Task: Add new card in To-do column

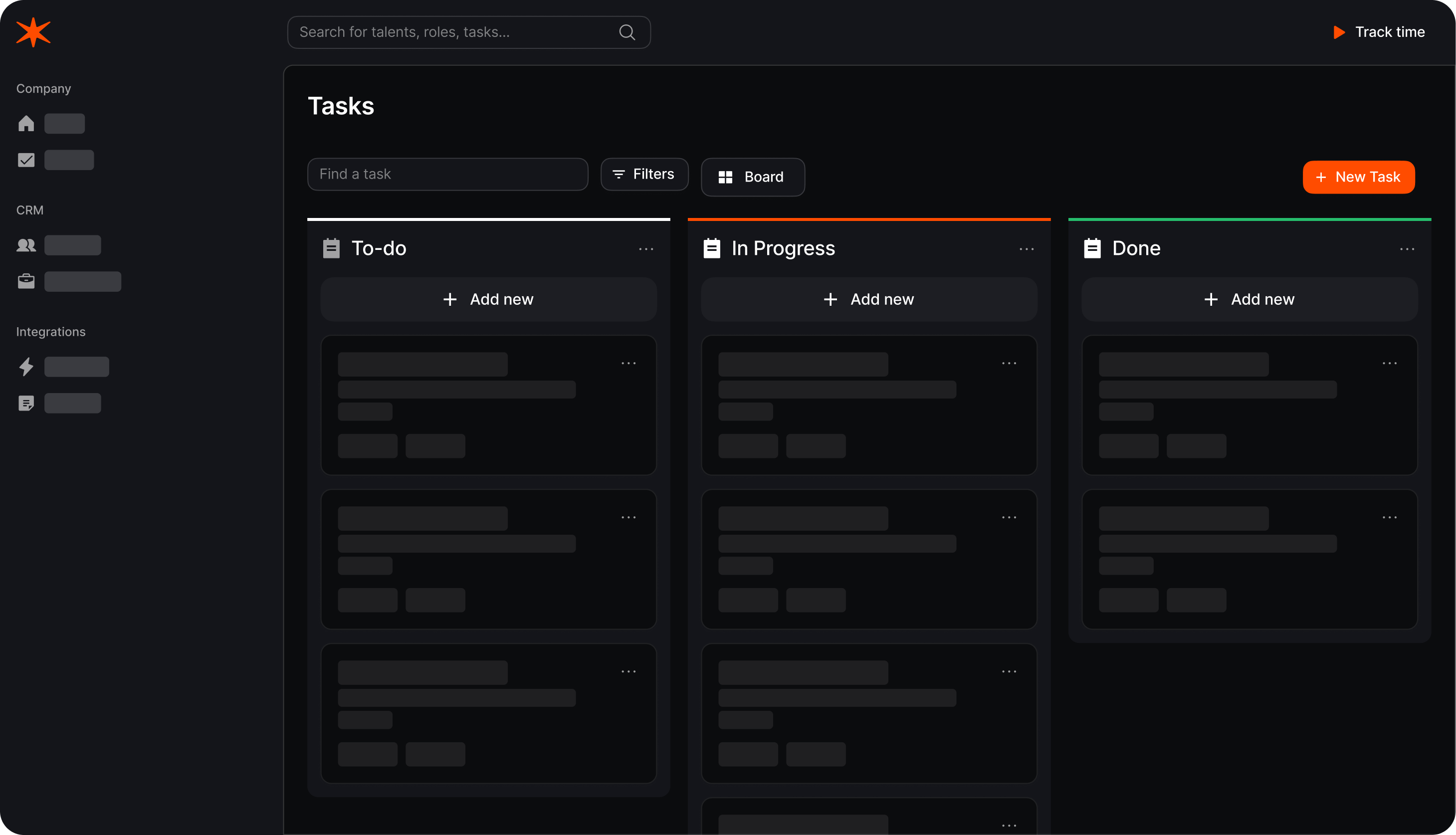Action: coord(489,299)
